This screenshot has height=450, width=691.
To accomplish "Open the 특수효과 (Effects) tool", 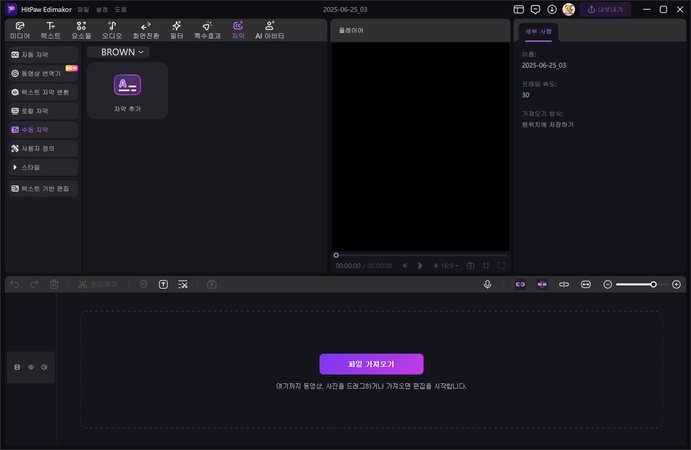I will [206, 30].
